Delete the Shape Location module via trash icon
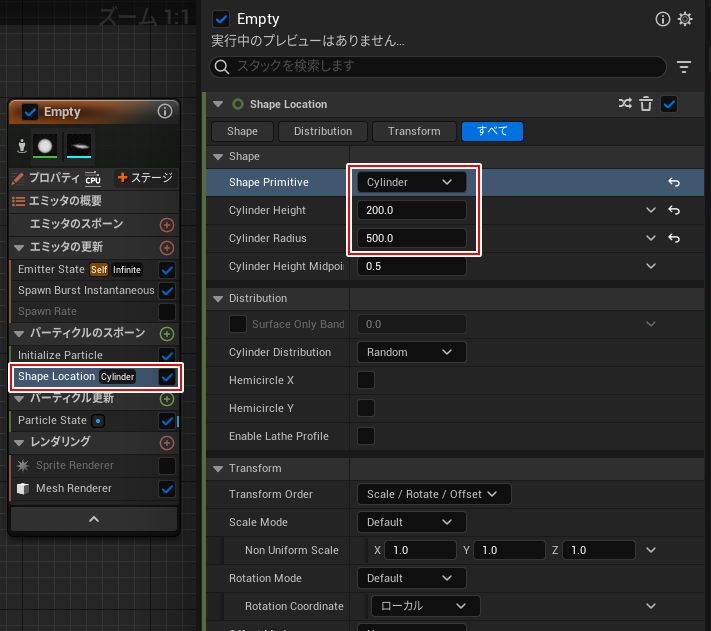 (646, 104)
